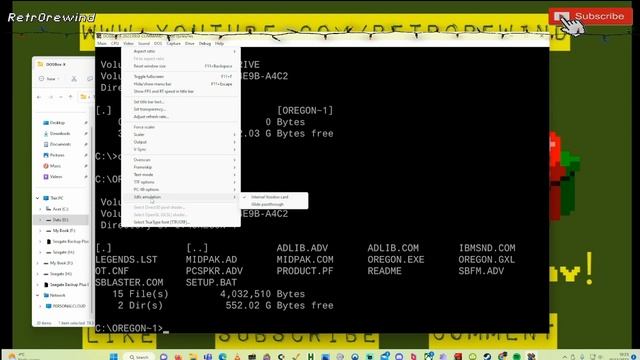Open the Help menu in DOSBox-X
The image size is (640, 360).
pos(219,43)
